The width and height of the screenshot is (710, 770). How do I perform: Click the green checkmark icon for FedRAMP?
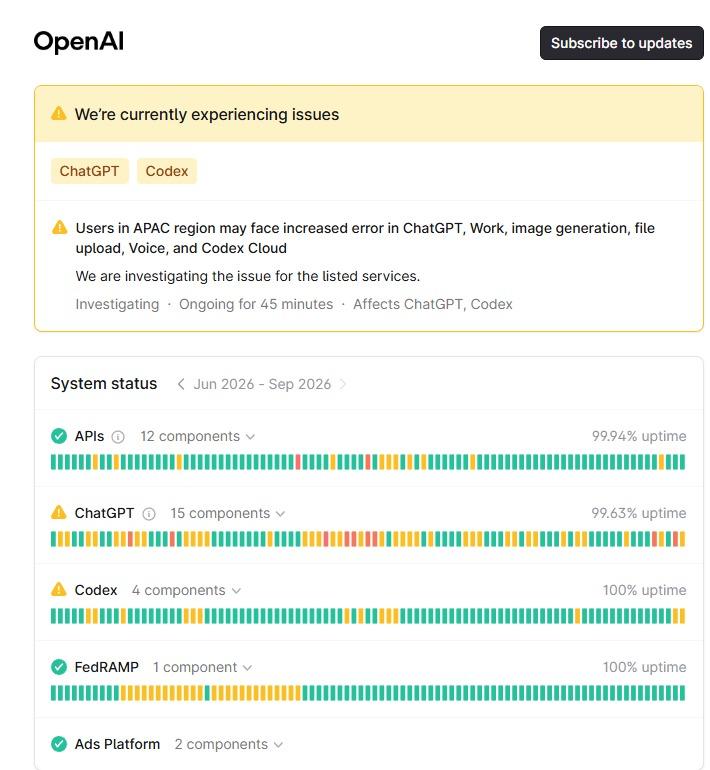point(59,667)
